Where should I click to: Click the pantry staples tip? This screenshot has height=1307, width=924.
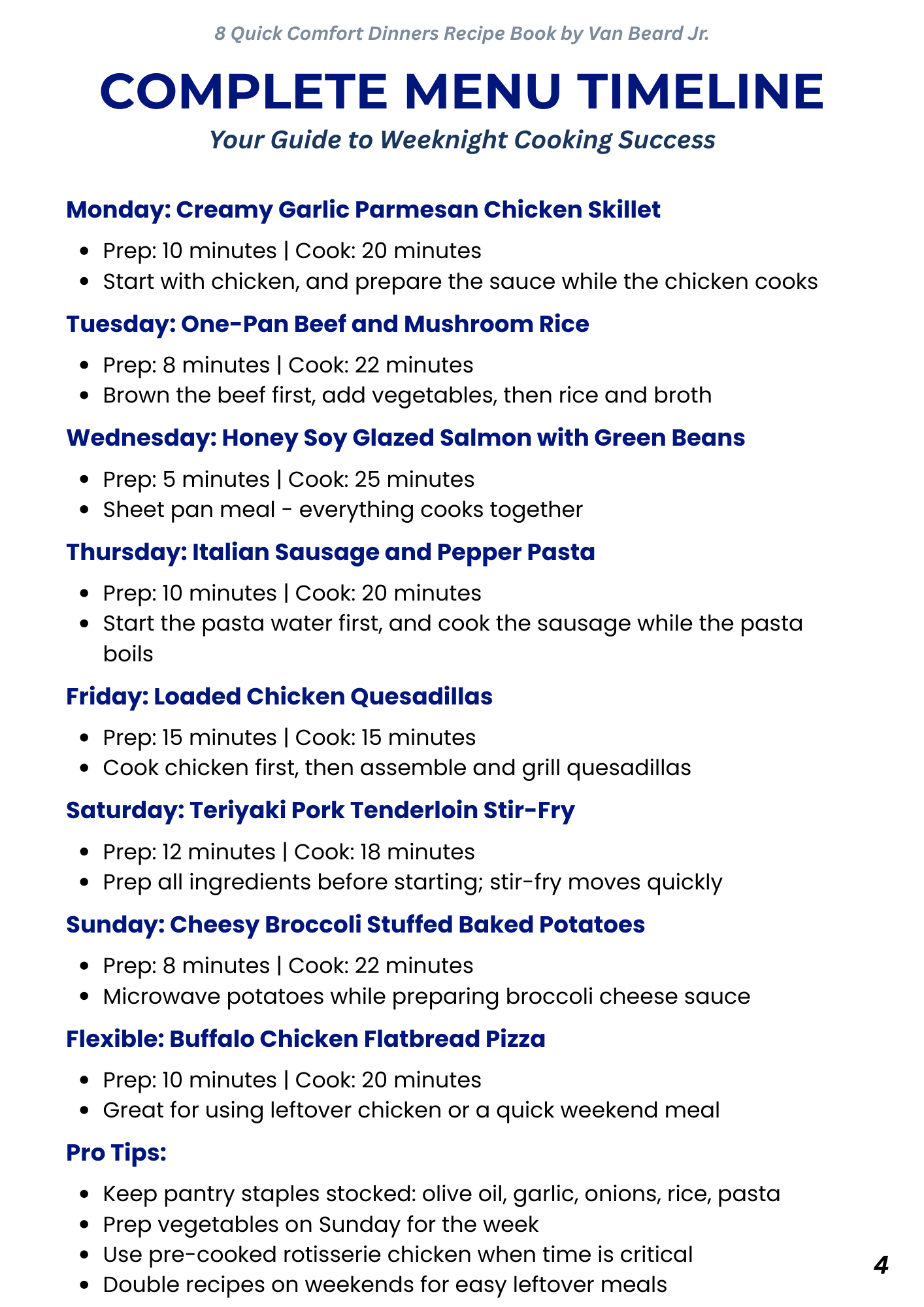pyautogui.click(x=441, y=1194)
